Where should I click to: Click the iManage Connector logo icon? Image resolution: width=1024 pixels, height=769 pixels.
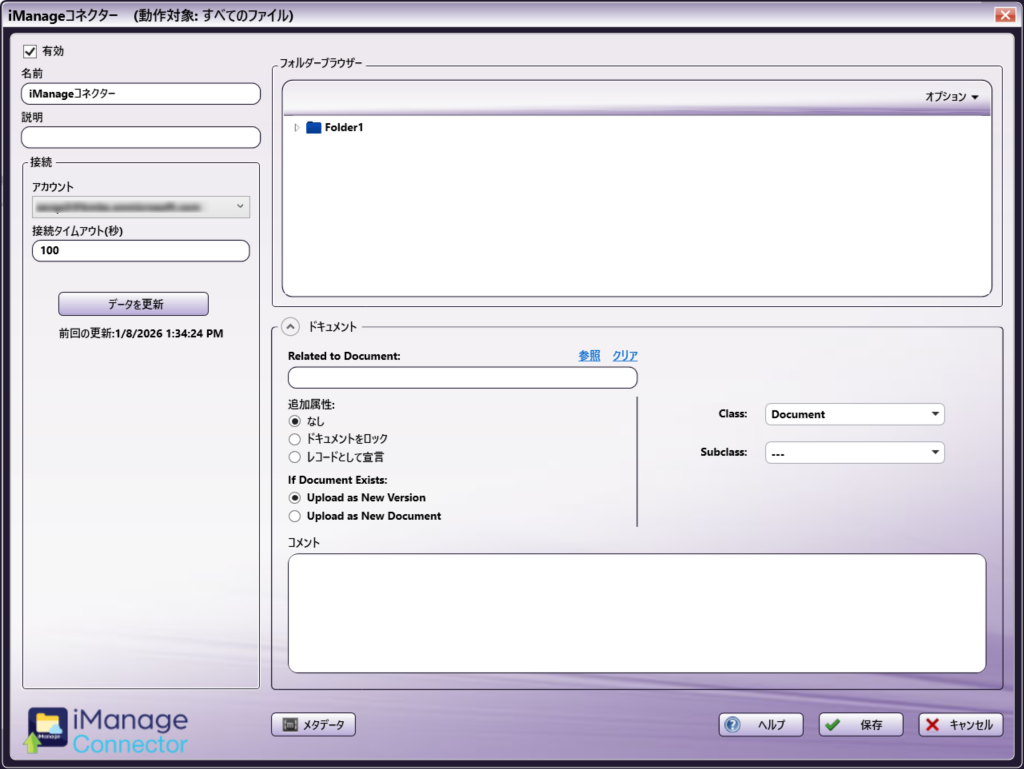point(48,730)
